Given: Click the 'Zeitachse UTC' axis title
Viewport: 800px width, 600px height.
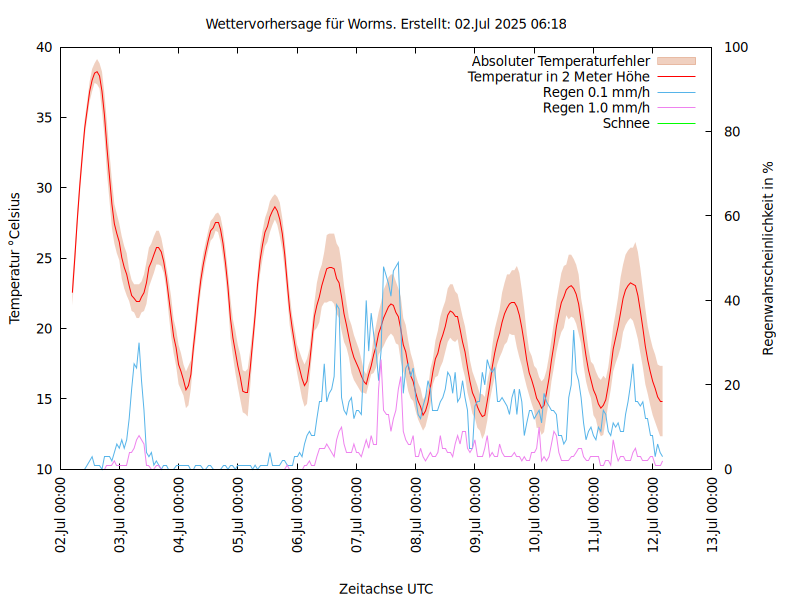Looking at the screenshot, I should (x=386, y=588).
